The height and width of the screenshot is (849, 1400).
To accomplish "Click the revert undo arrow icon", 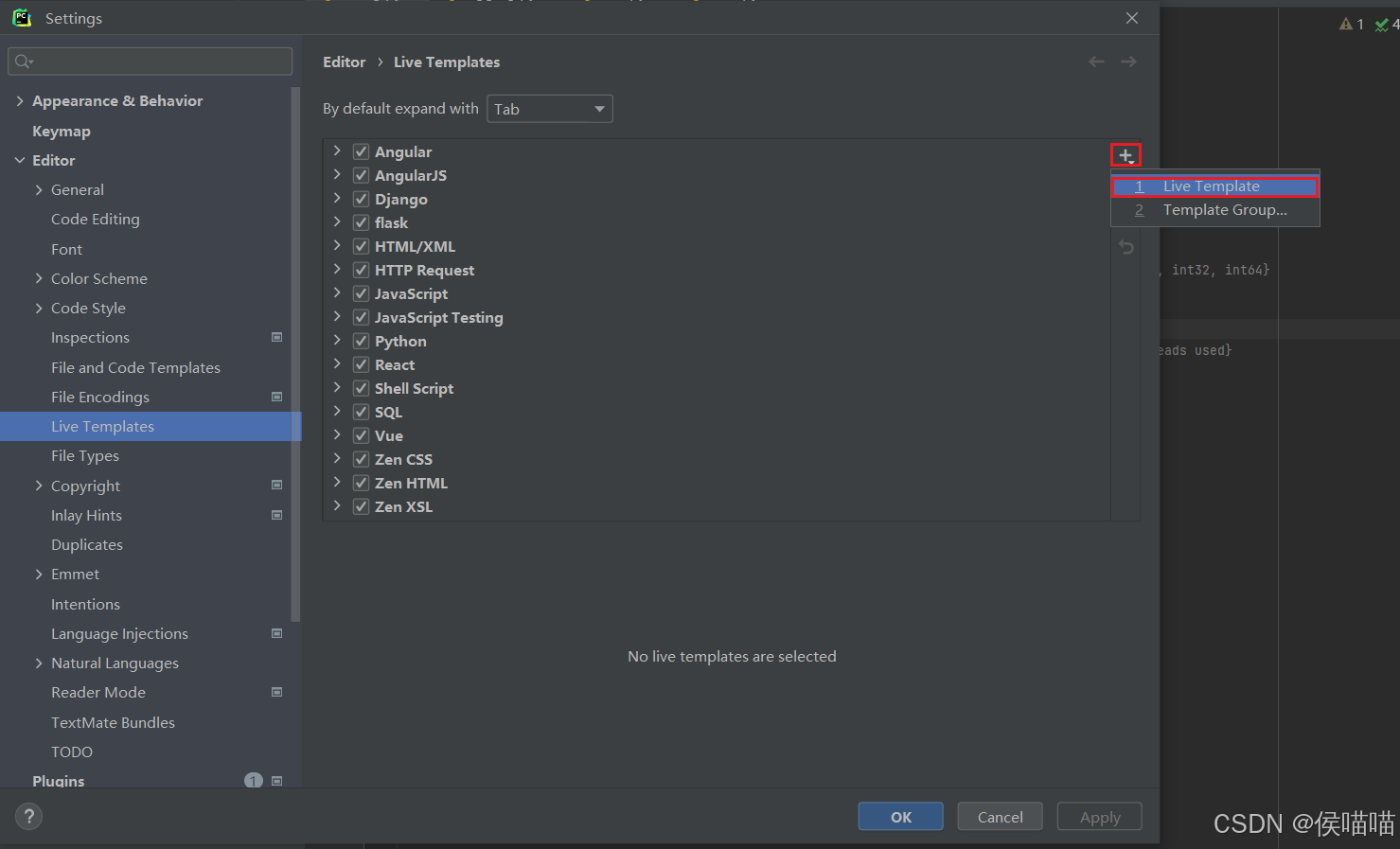I will tap(1125, 247).
